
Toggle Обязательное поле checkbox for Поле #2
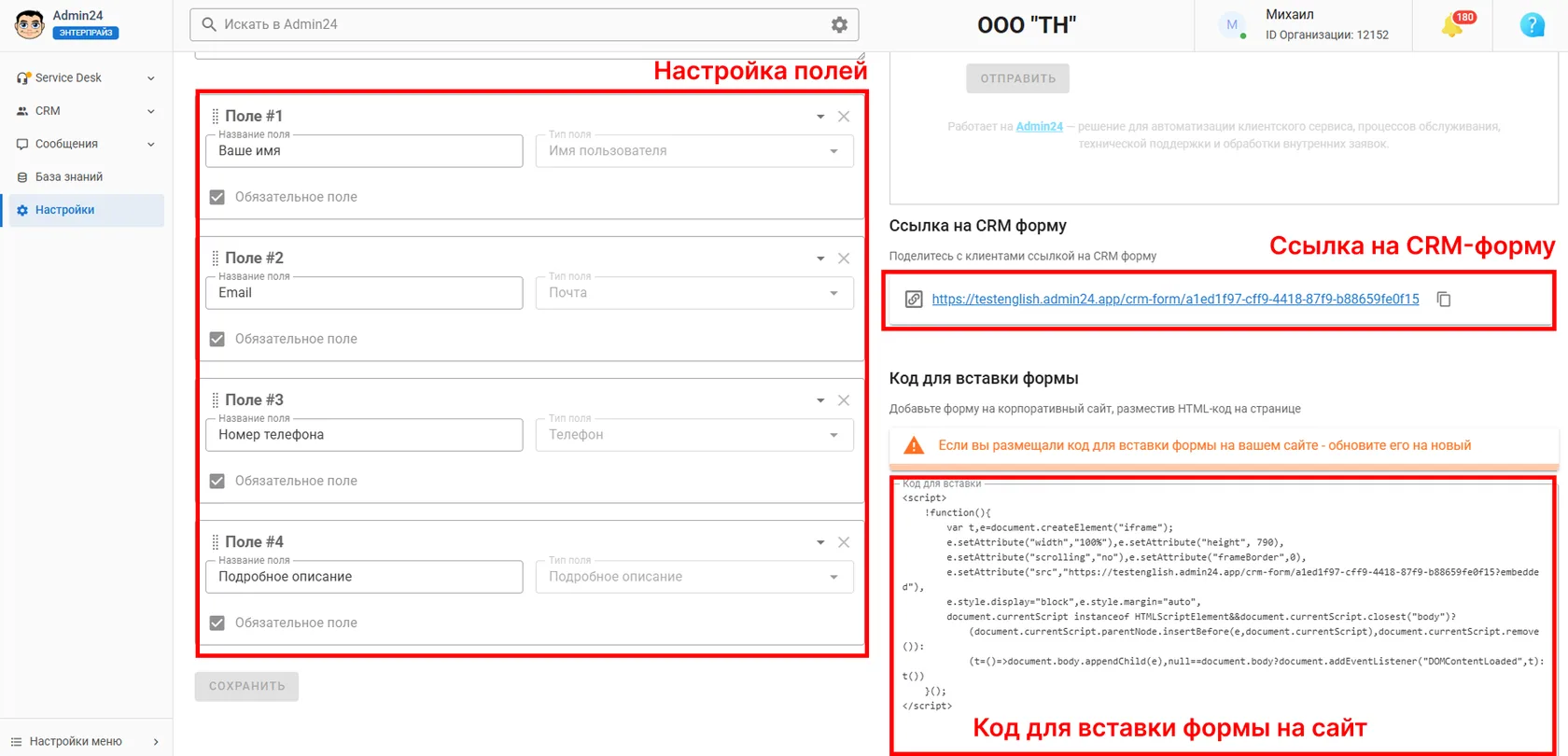tap(217, 339)
